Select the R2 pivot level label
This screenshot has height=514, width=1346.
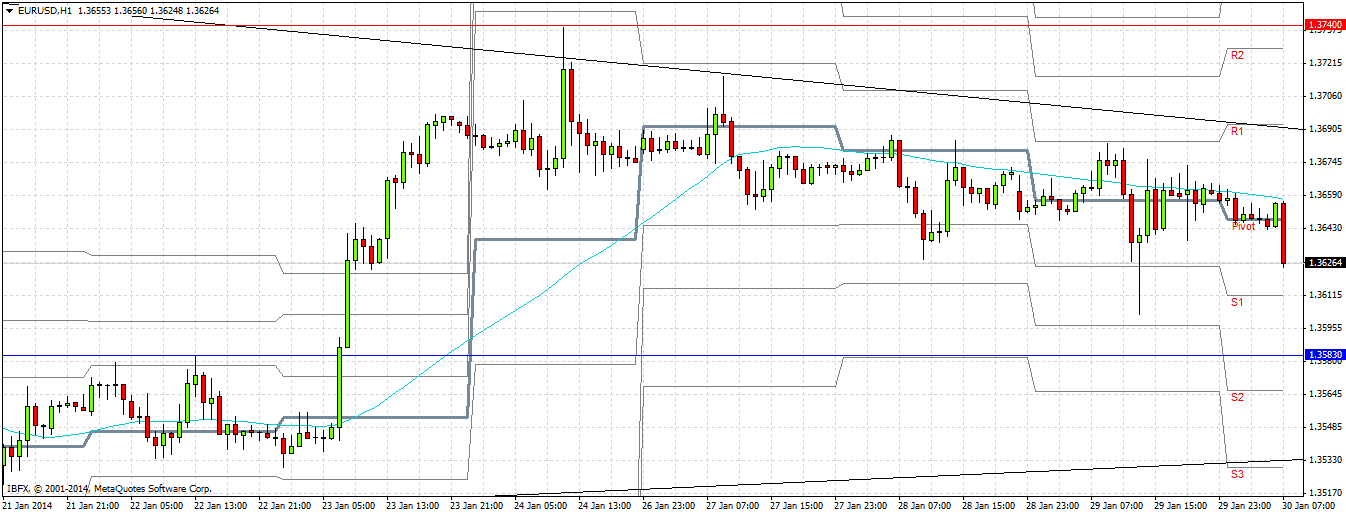(x=1237, y=55)
